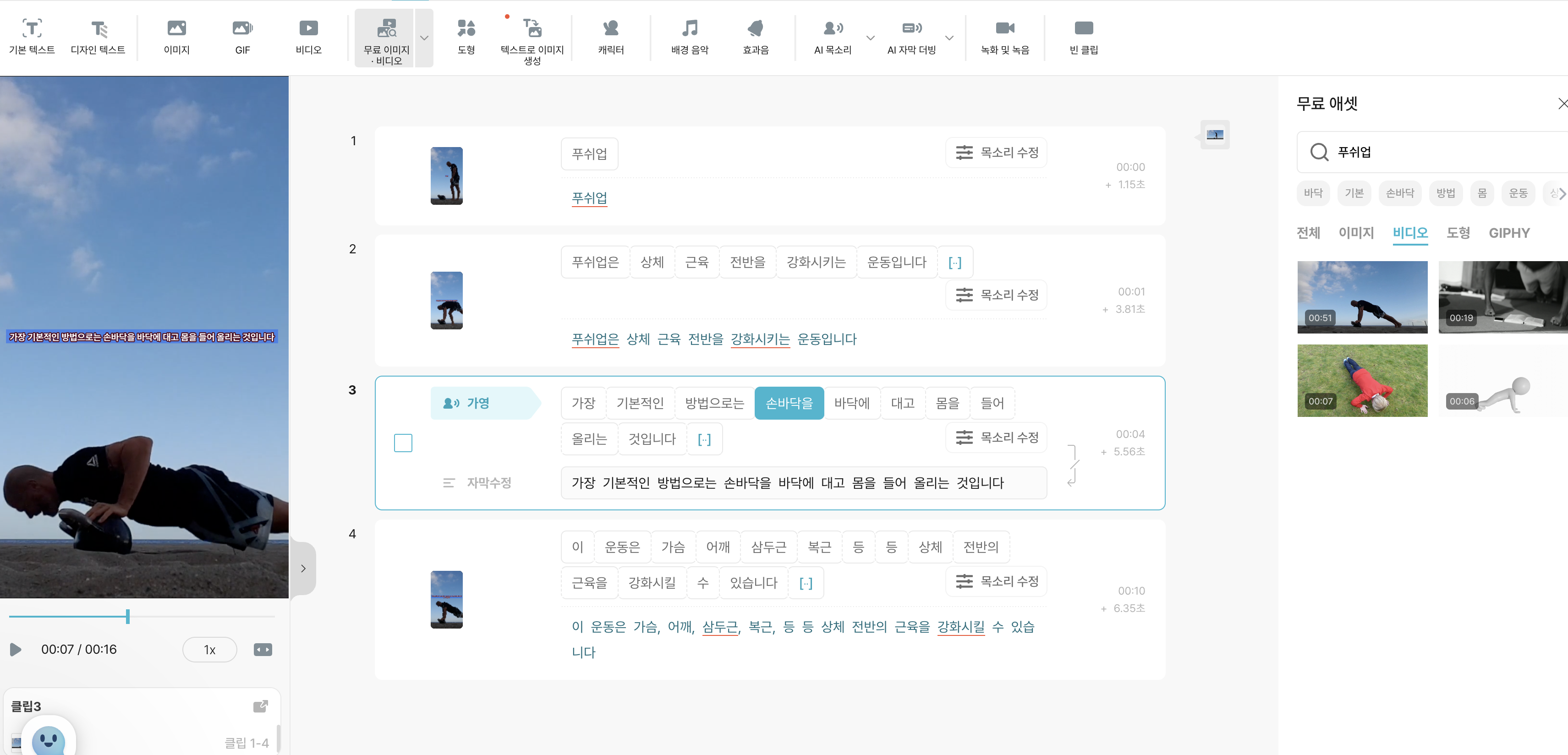Expand the AI 목소리 dropdown arrow
This screenshot has height=755, width=1568.
pyautogui.click(x=871, y=38)
